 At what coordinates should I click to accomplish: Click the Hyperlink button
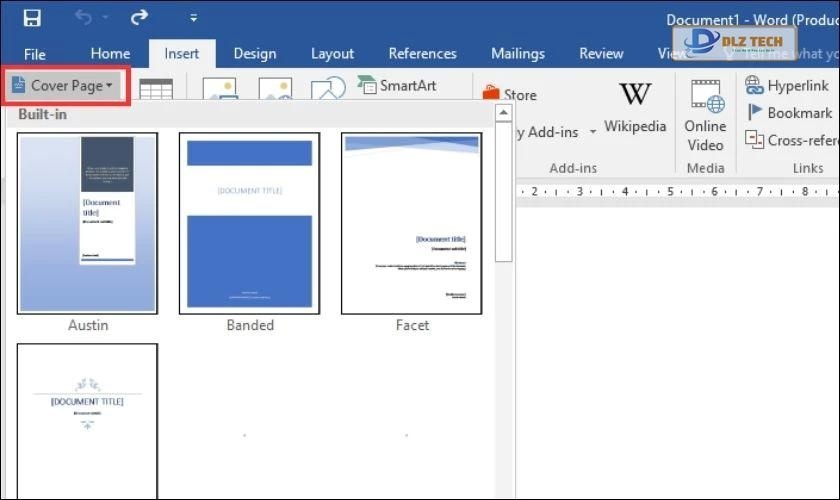point(787,86)
